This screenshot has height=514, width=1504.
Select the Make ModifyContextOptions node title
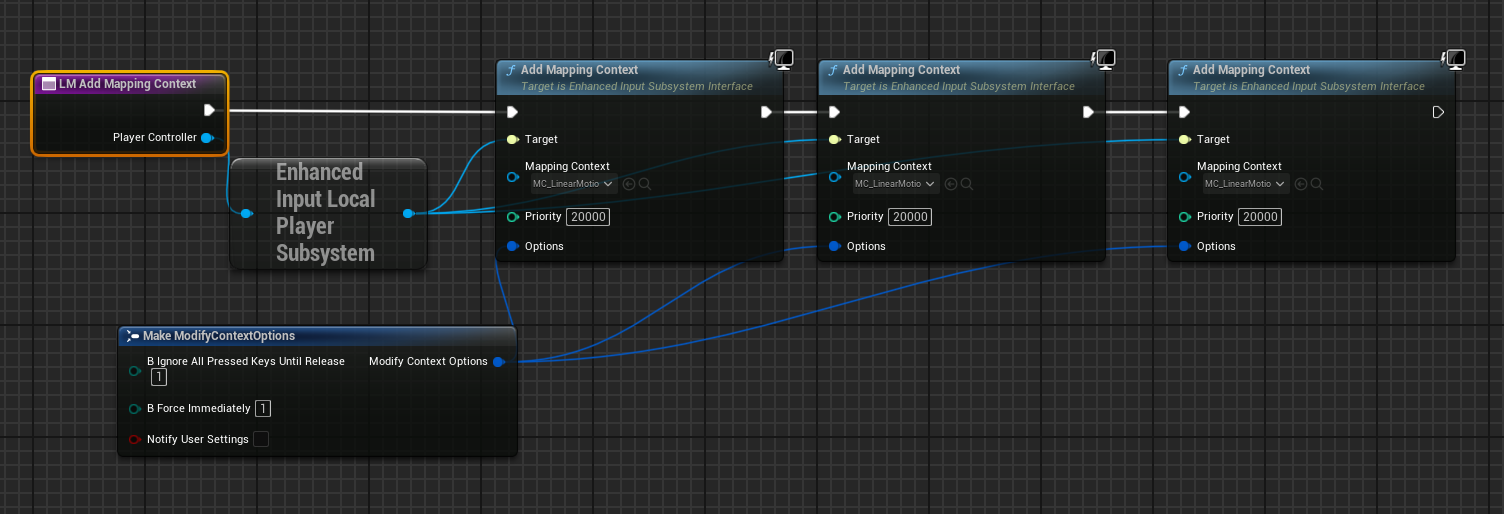click(219, 336)
